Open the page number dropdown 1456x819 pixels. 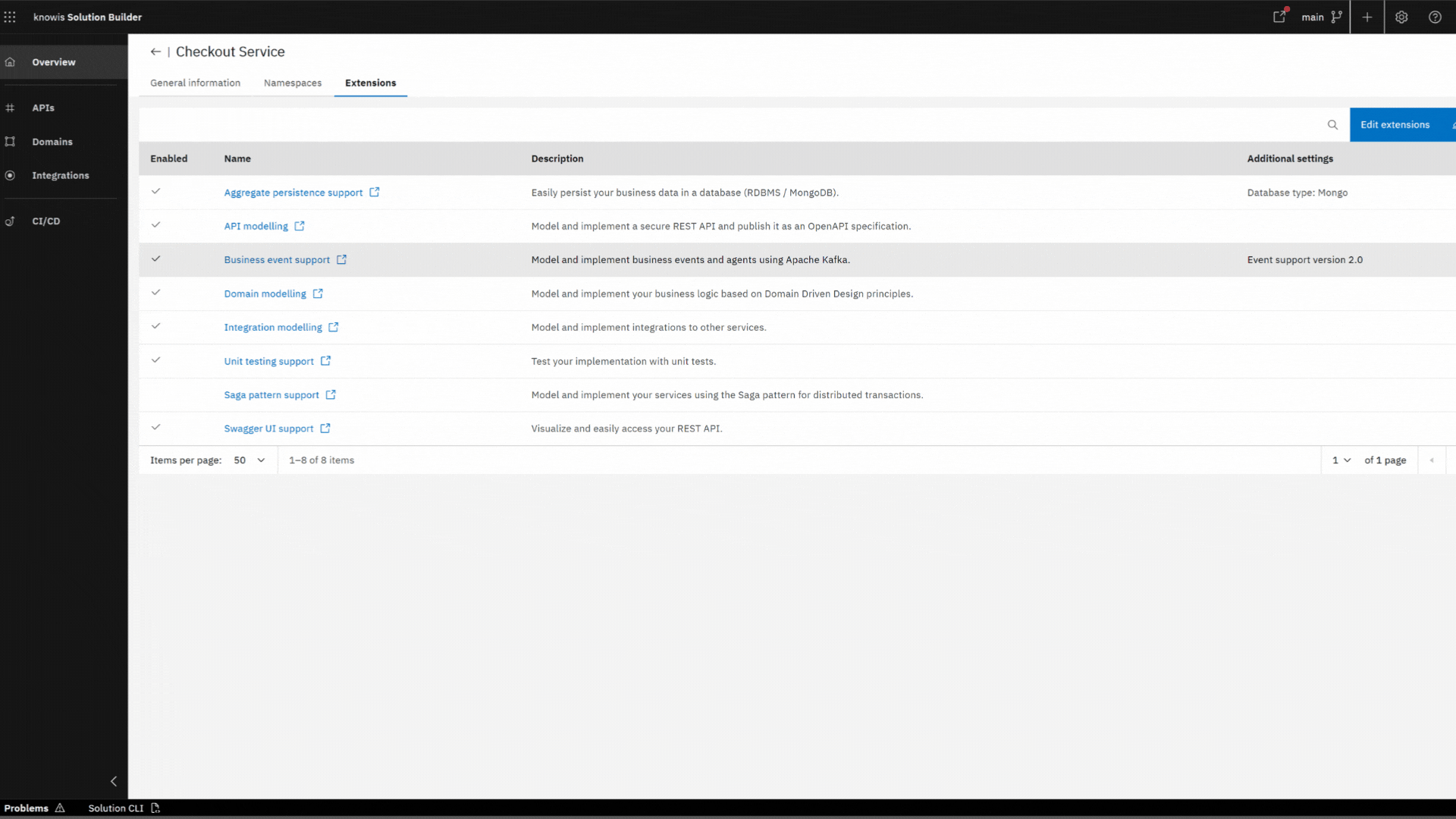point(1341,460)
